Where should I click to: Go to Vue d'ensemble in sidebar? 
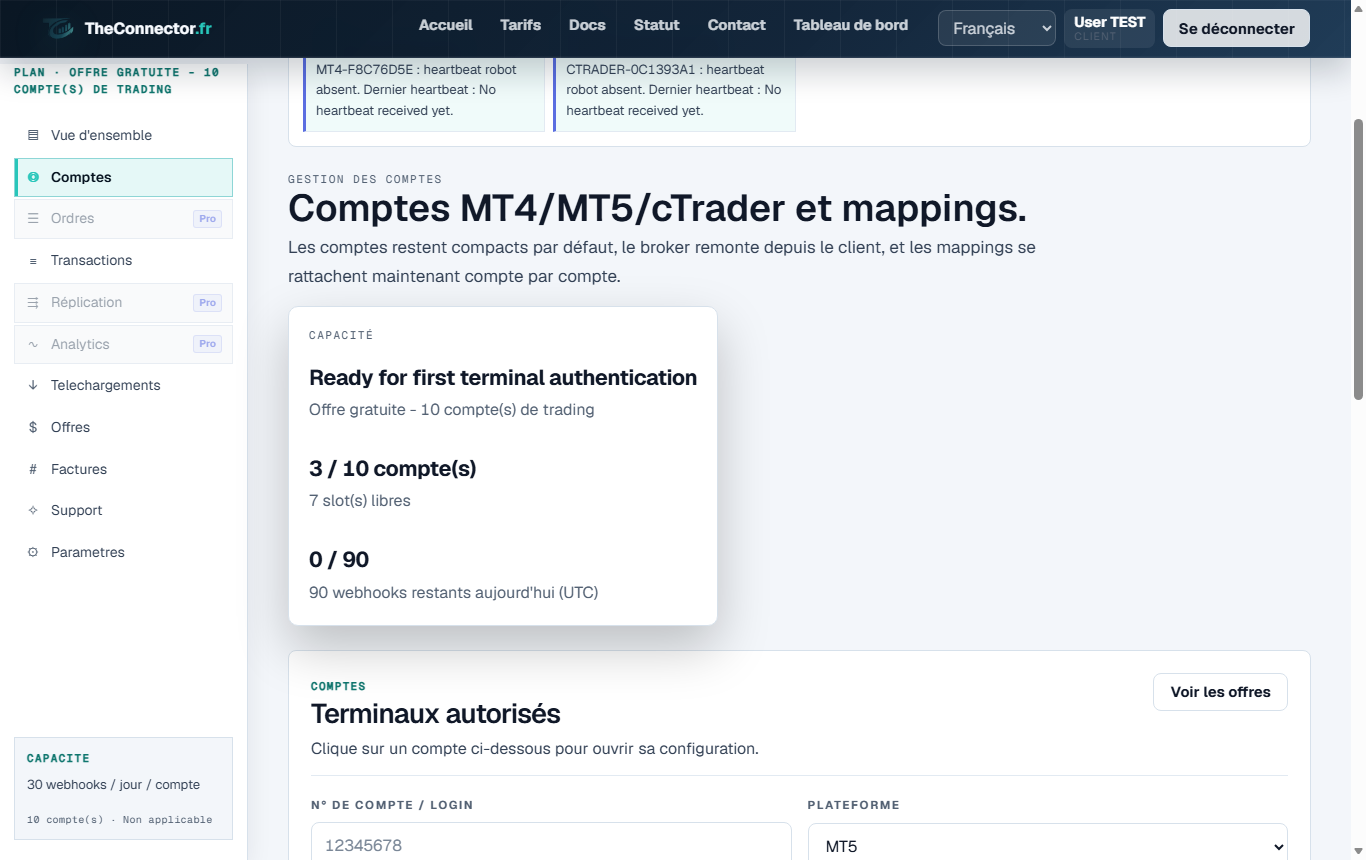(x=124, y=135)
